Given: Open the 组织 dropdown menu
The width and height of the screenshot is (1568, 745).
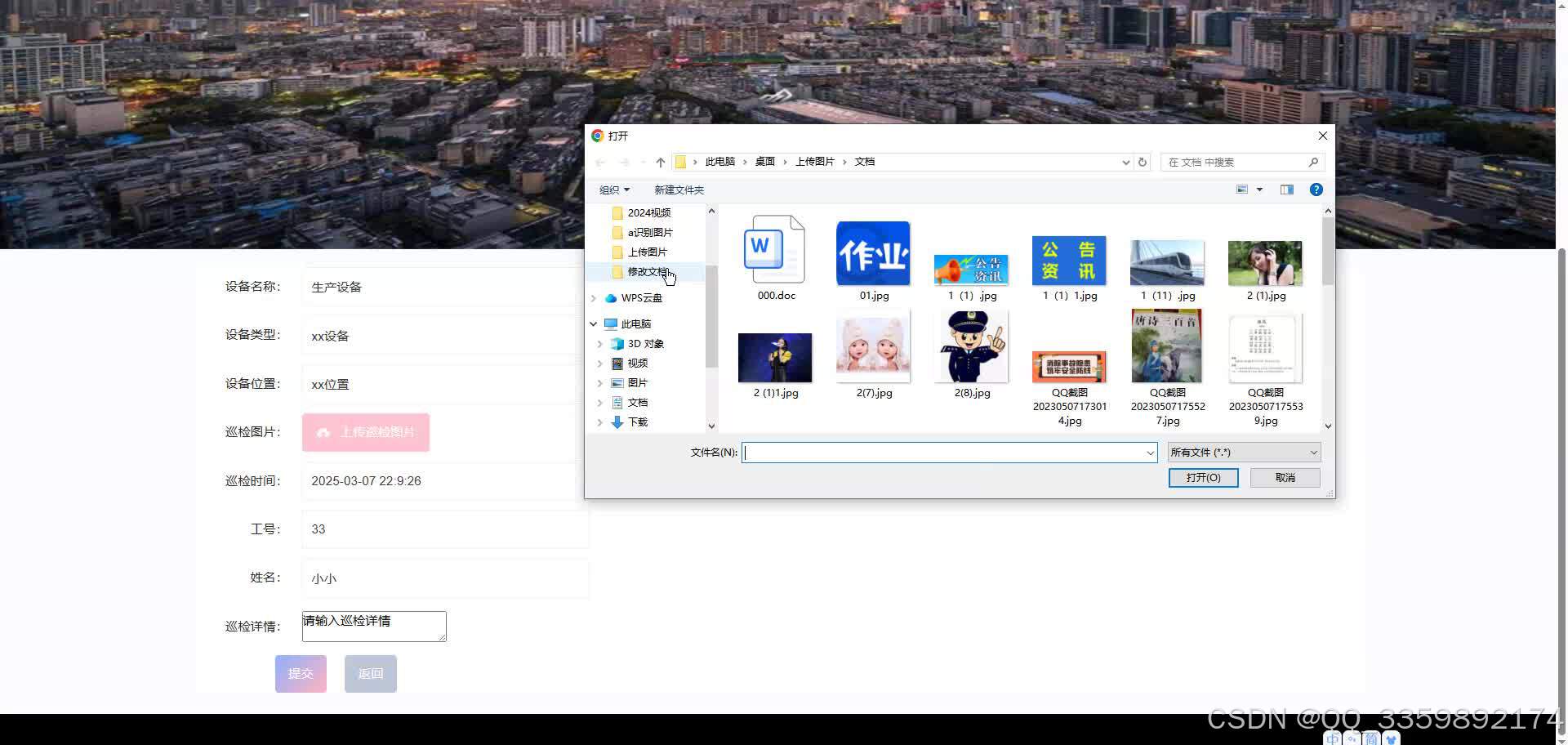Looking at the screenshot, I should pyautogui.click(x=614, y=190).
